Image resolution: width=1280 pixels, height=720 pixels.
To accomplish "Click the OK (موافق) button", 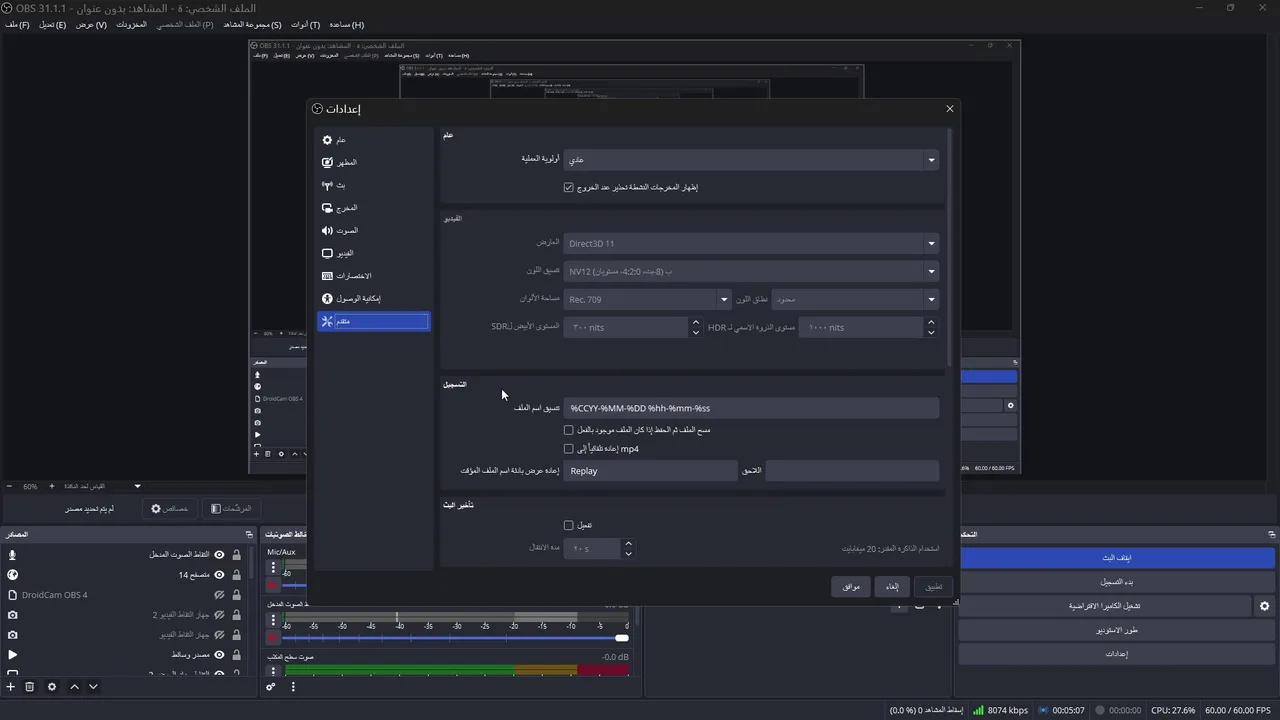I will (851, 587).
